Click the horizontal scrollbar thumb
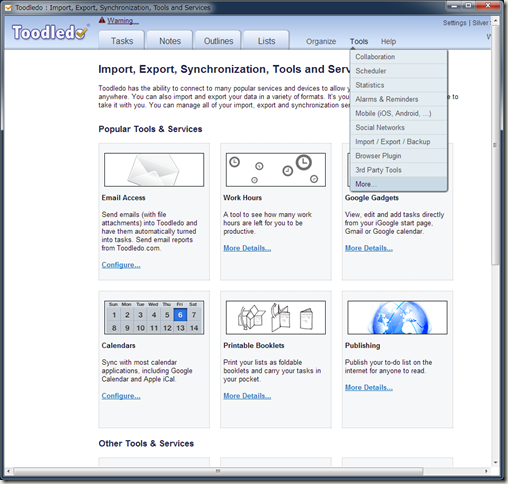The height and width of the screenshot is (484, 508). (218, 471)
